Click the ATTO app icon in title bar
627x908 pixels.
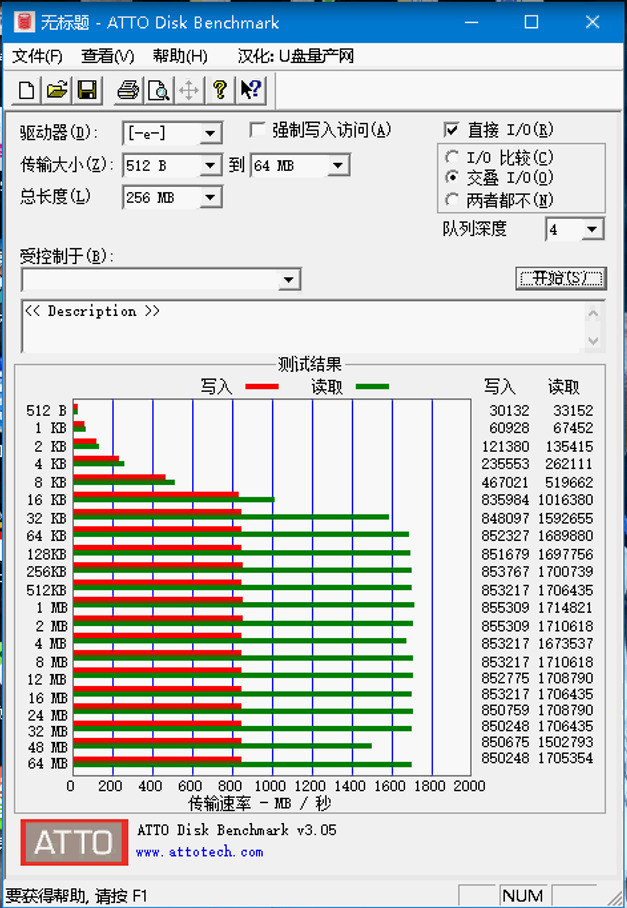click(24, 22)
